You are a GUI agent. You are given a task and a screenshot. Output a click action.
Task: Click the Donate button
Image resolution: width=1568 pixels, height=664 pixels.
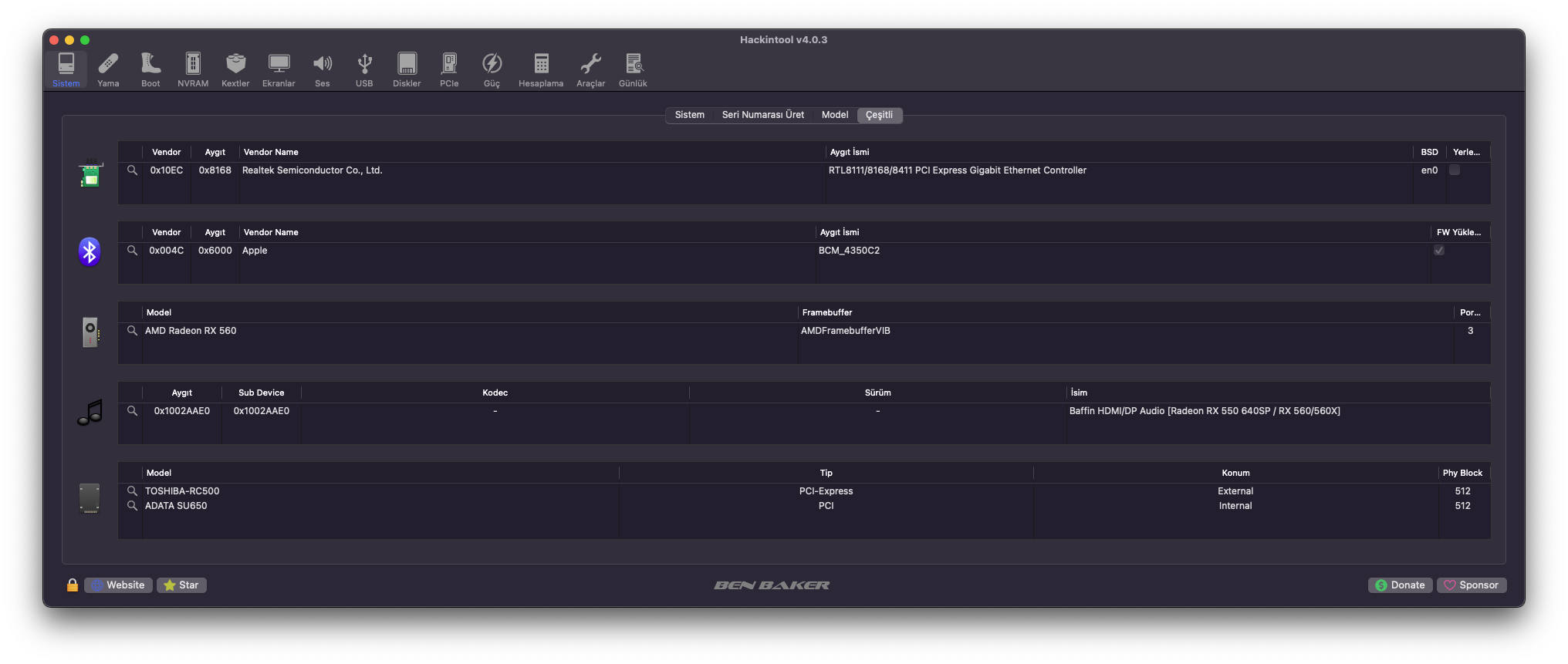[x=1400, y=585]
